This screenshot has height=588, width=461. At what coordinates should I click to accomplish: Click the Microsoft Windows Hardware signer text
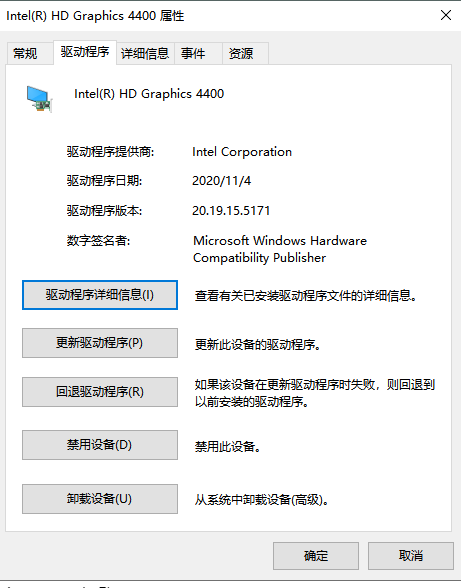pos(280,241)
